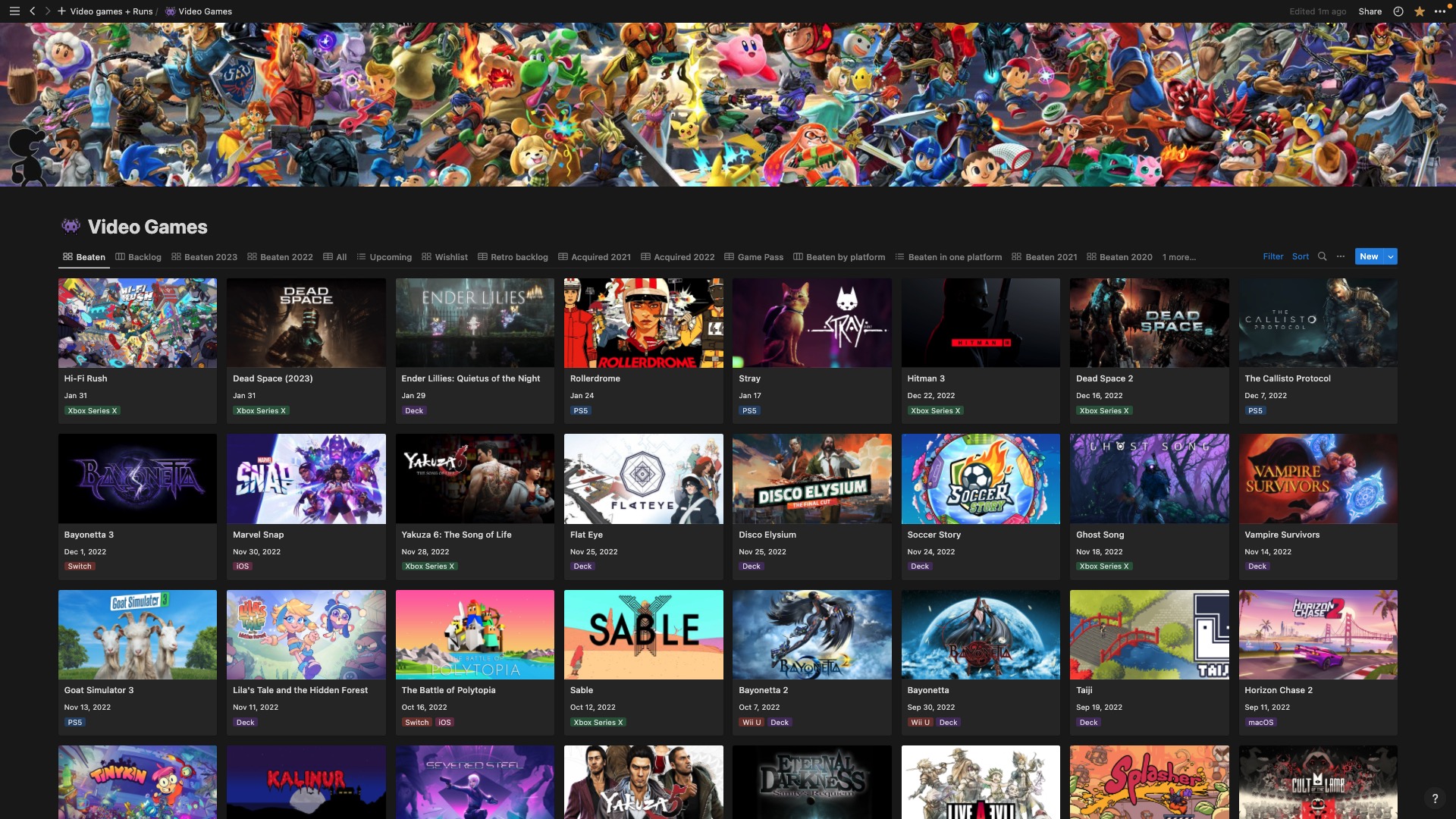
Task: Switch to the Acquired 2021 tab
Action: (595, 257)
